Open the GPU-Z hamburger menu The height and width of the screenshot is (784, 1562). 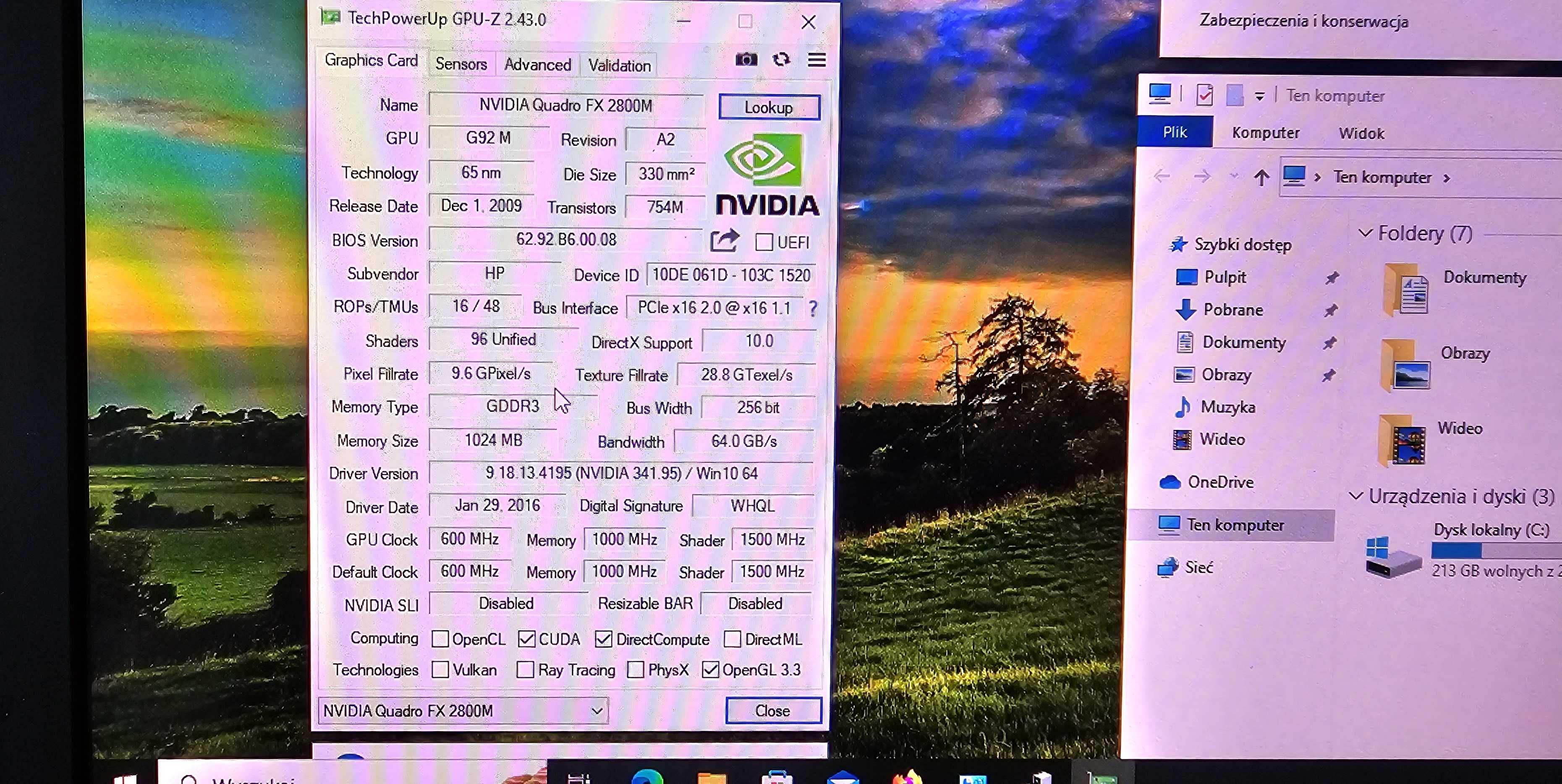click(x=817, y=60)
